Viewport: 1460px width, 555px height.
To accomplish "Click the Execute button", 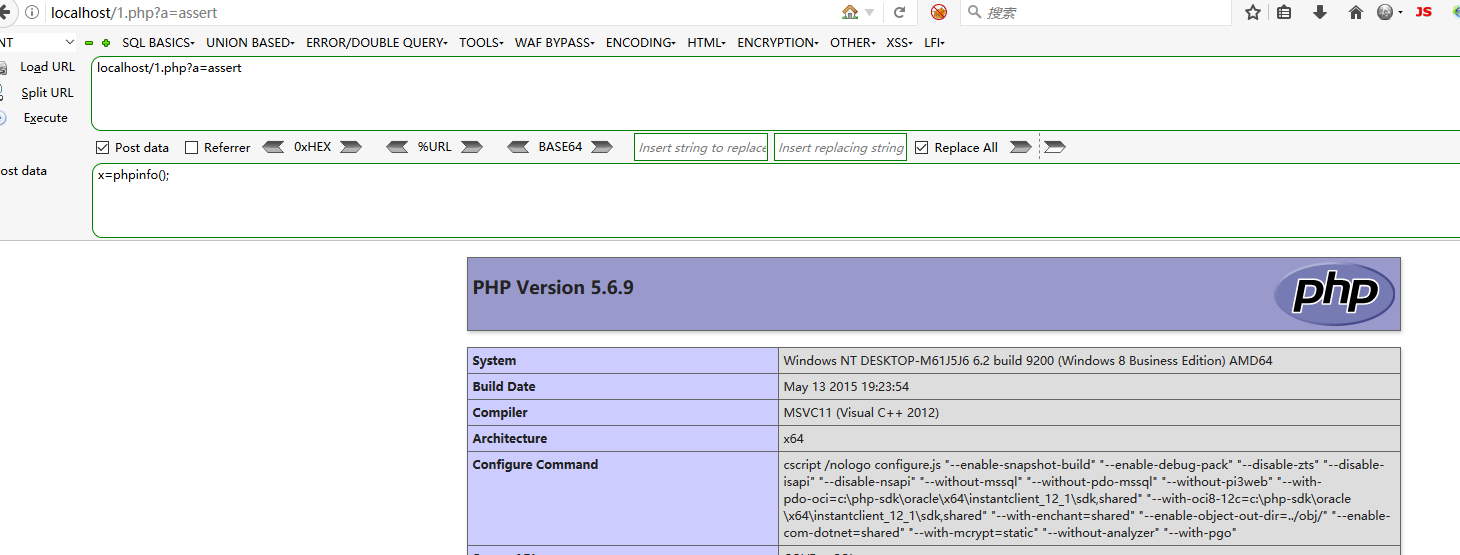I will [46, 118].
